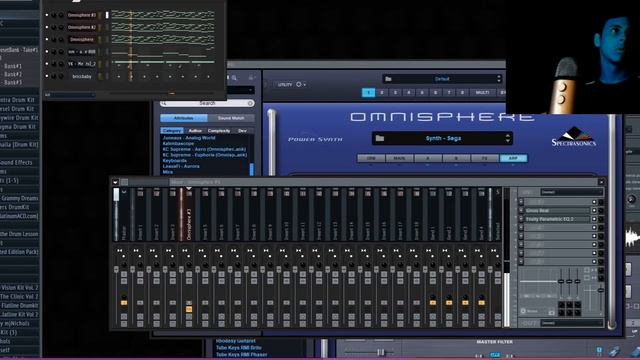
Task: Select Omnisphere part 1 button
Action: click(x=368, y=93)
